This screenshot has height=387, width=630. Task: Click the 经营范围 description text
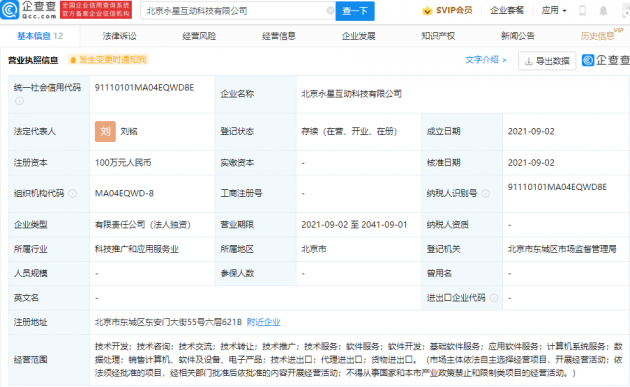(x=358, y=360)
